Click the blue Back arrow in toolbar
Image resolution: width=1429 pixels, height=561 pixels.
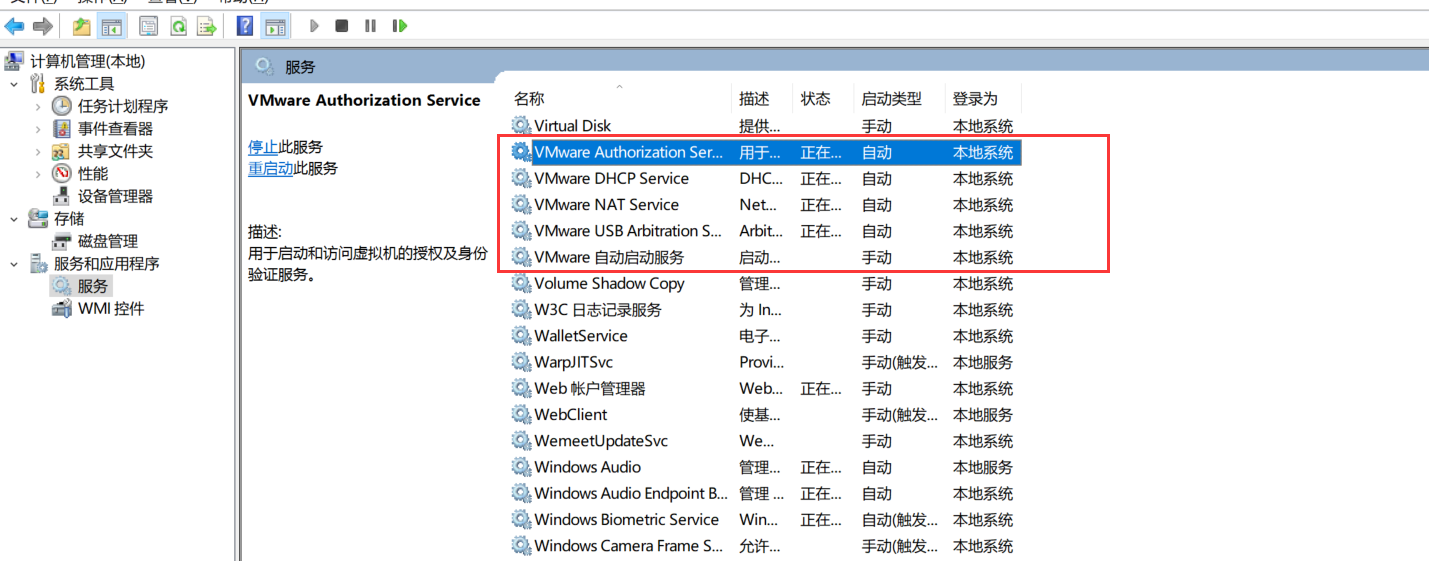15,26
